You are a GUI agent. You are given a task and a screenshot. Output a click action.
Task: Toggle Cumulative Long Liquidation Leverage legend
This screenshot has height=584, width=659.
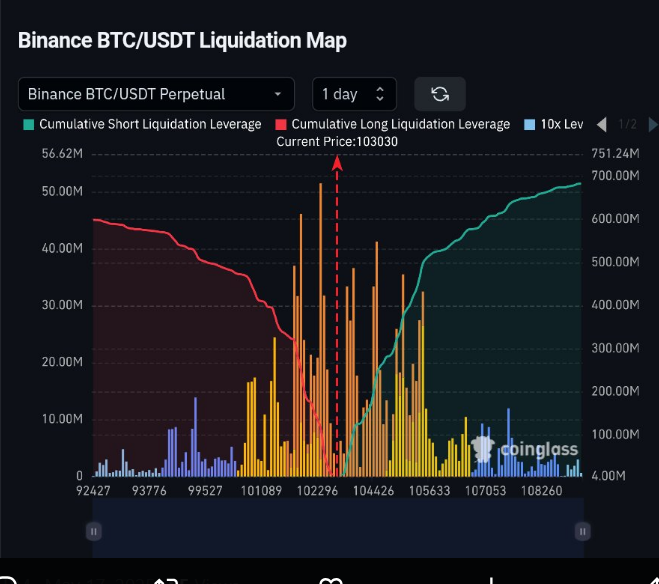coord(393,124)
